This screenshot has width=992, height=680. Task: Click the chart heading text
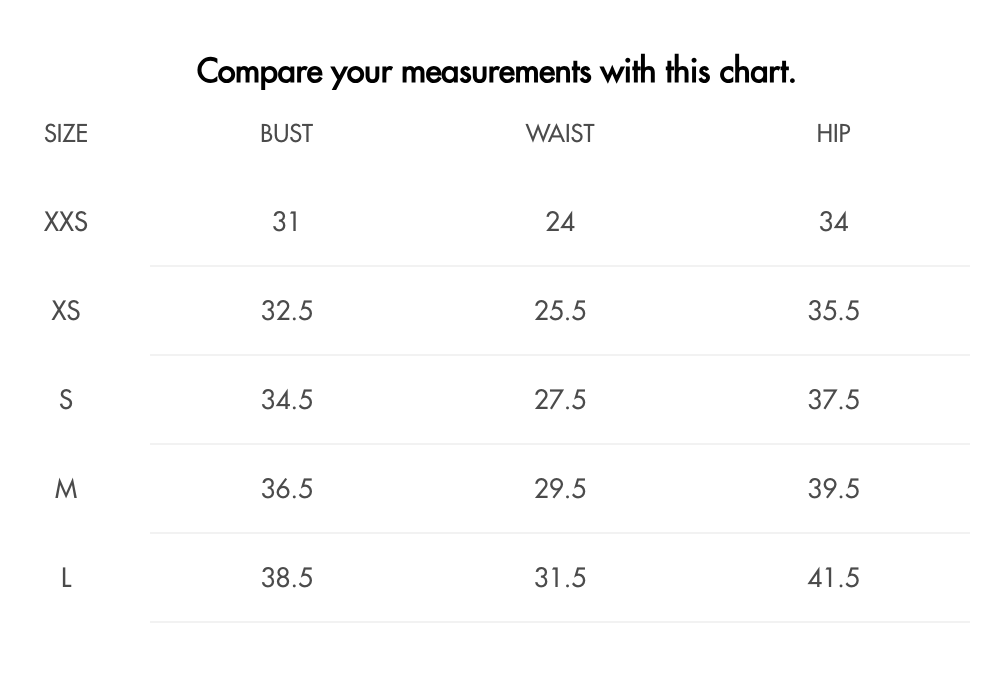[496, 71]
